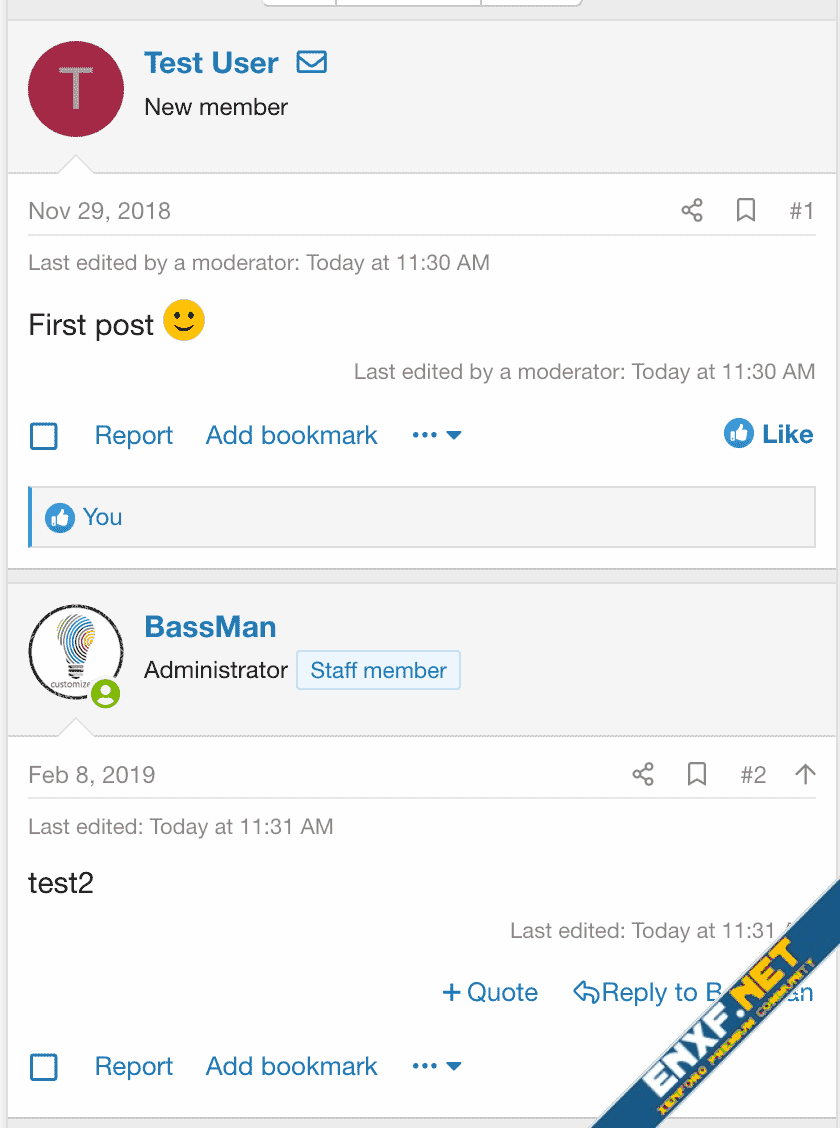
Task: Expand the more options menu on post #1
Action: (437, 435)
